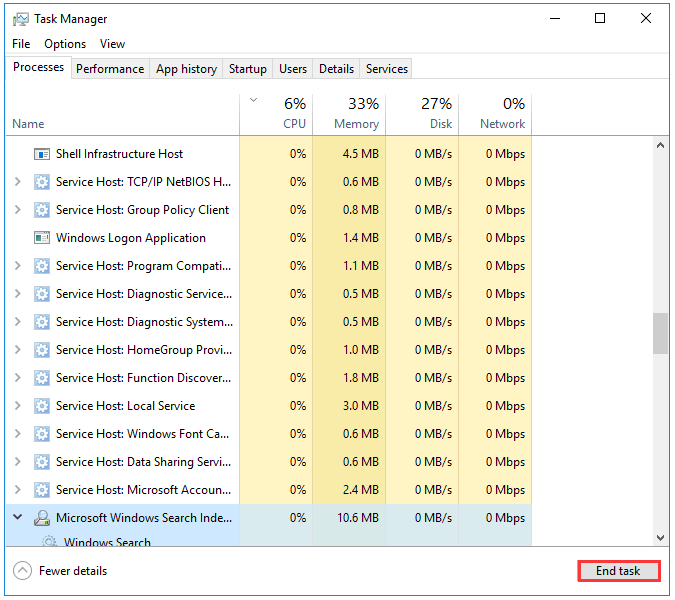Select the Processes tab
675x600 pixels.
click(38, 67)
